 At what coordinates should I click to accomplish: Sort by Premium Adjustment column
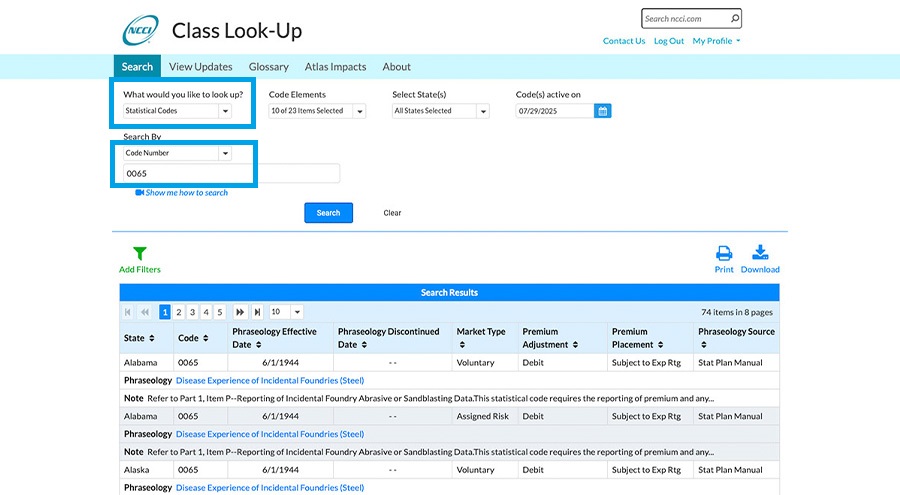pos(575,345)
